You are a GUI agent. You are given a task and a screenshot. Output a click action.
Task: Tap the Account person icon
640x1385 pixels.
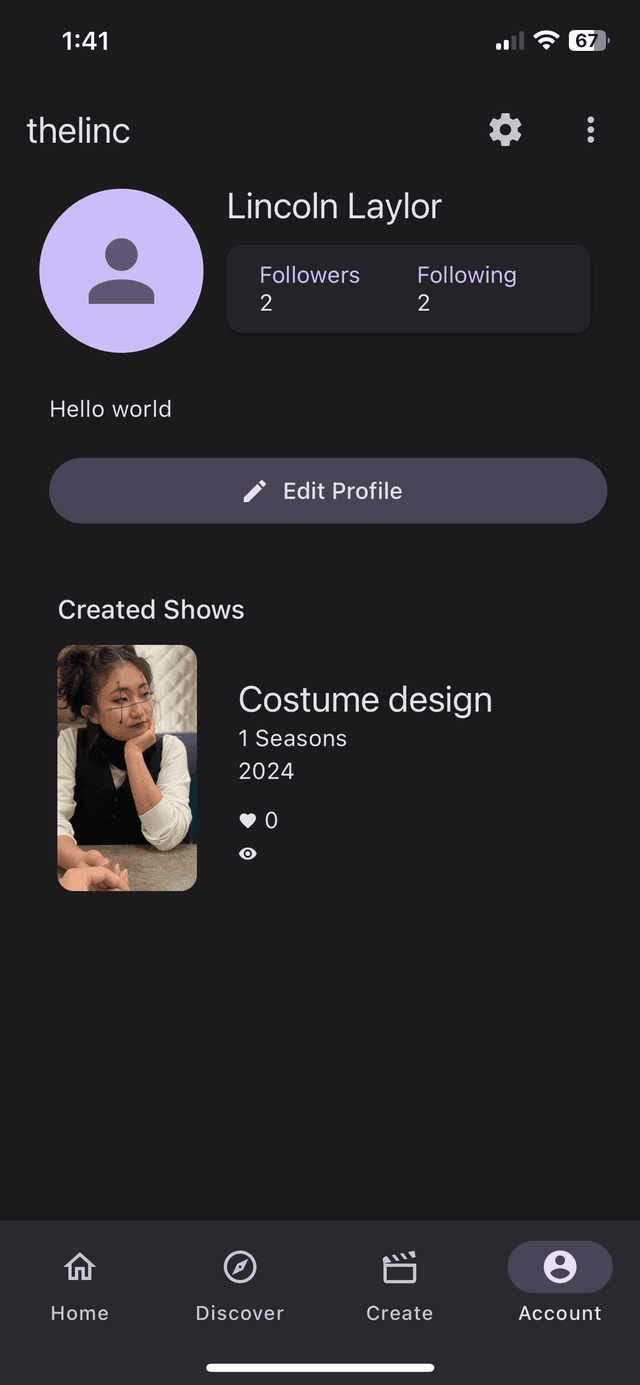[x=560, y=1267]
